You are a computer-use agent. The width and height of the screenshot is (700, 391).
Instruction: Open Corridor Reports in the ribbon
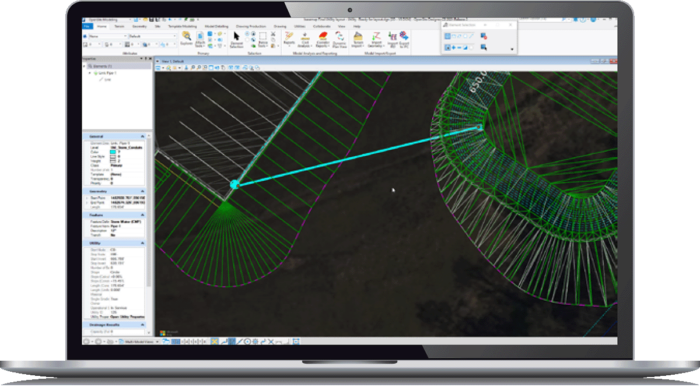click(322, 40)
